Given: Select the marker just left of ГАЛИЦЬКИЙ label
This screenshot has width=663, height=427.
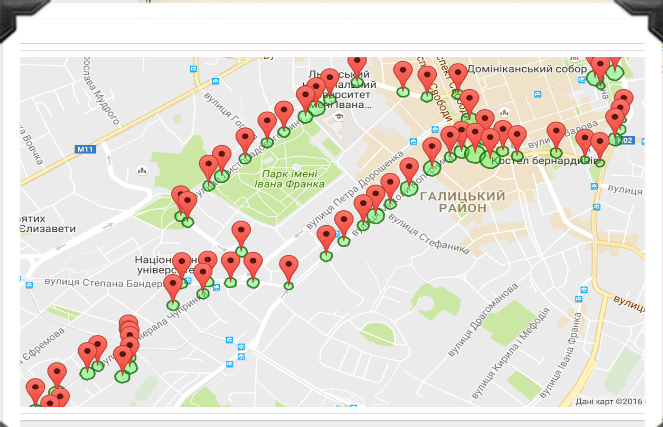Looking at the screenshot, I should click(x=409, y=171).
